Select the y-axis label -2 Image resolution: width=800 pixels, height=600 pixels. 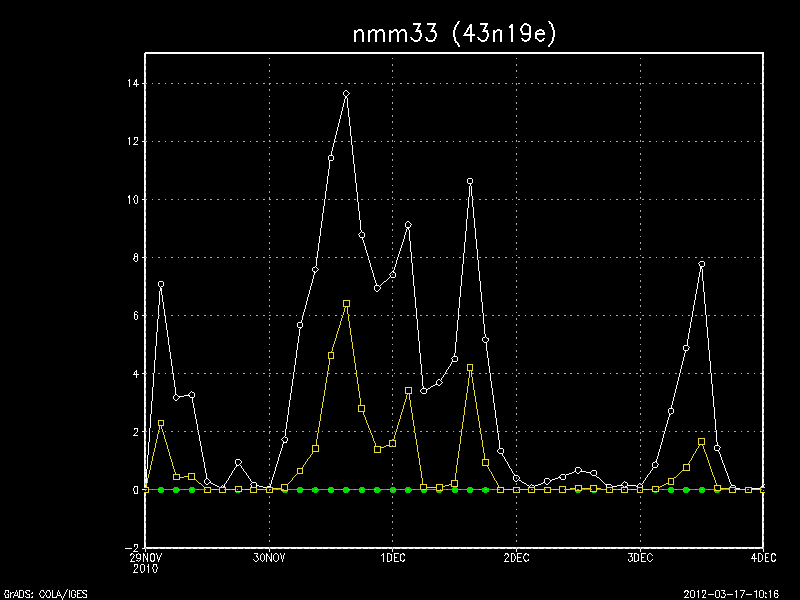[x=132, y=548]
